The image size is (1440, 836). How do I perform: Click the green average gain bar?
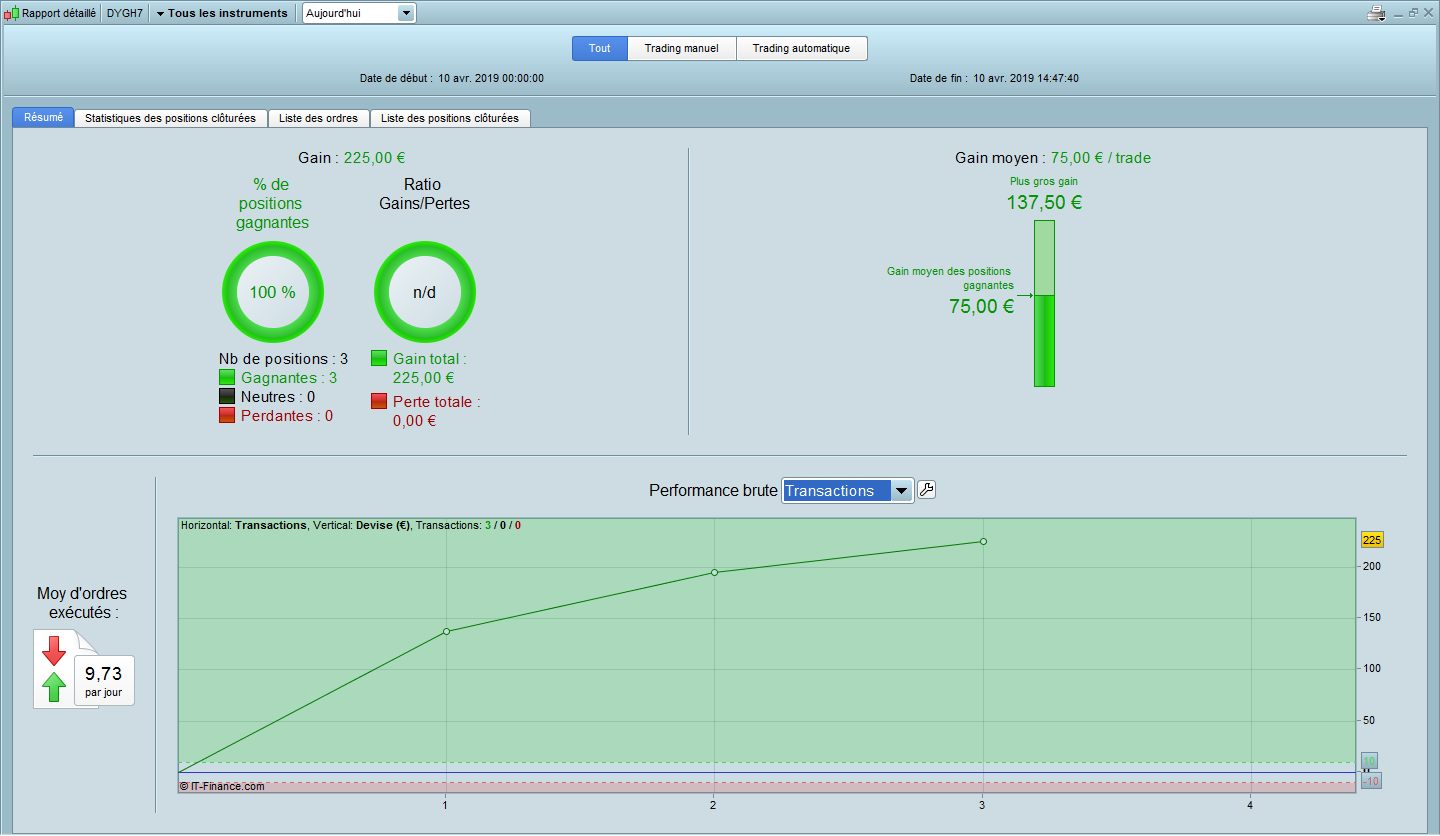(x=1044, y=340)
